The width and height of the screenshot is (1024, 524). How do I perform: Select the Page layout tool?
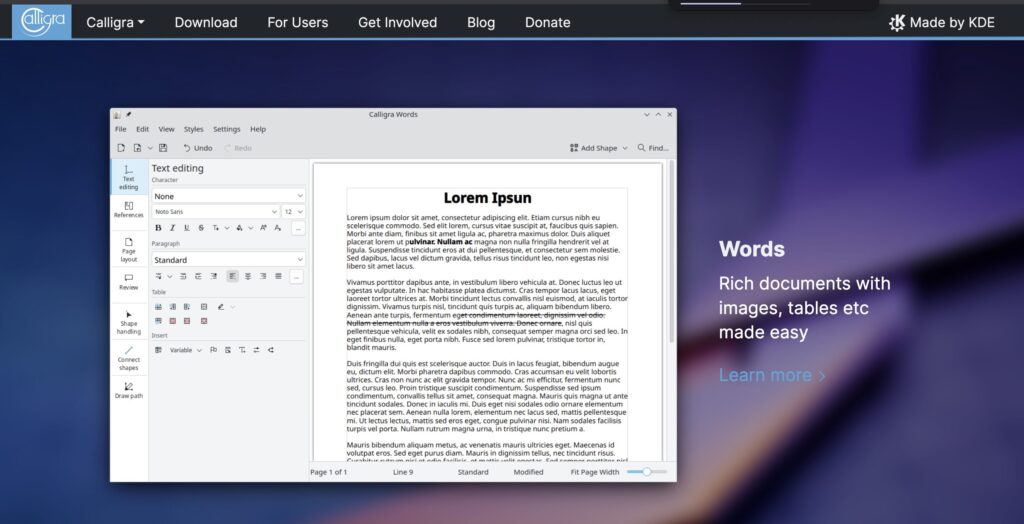[129, 249]
